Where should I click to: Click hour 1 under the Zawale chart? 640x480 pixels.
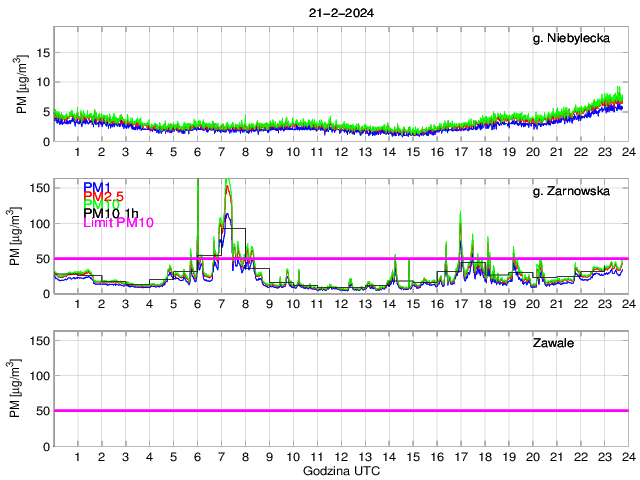click(78, 457)
